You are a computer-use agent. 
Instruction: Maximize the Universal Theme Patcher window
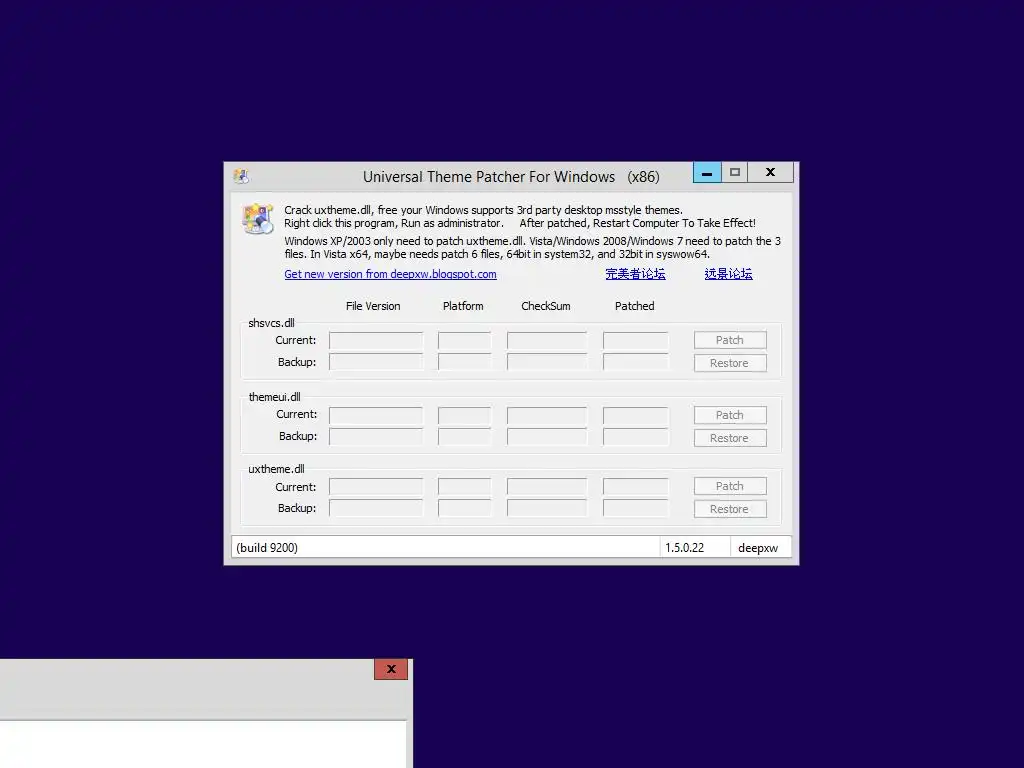coord(735,172)
